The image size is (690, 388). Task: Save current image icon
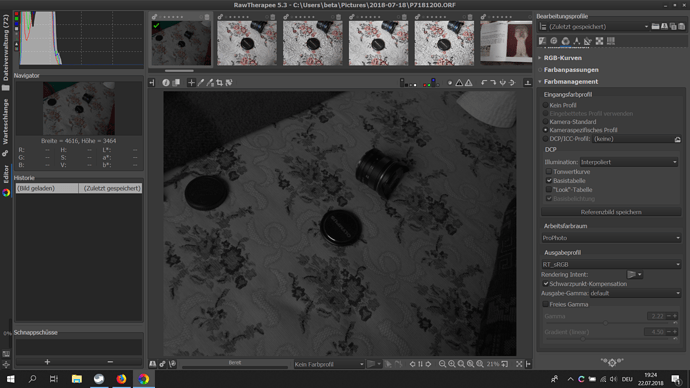[x=152, y=364]
